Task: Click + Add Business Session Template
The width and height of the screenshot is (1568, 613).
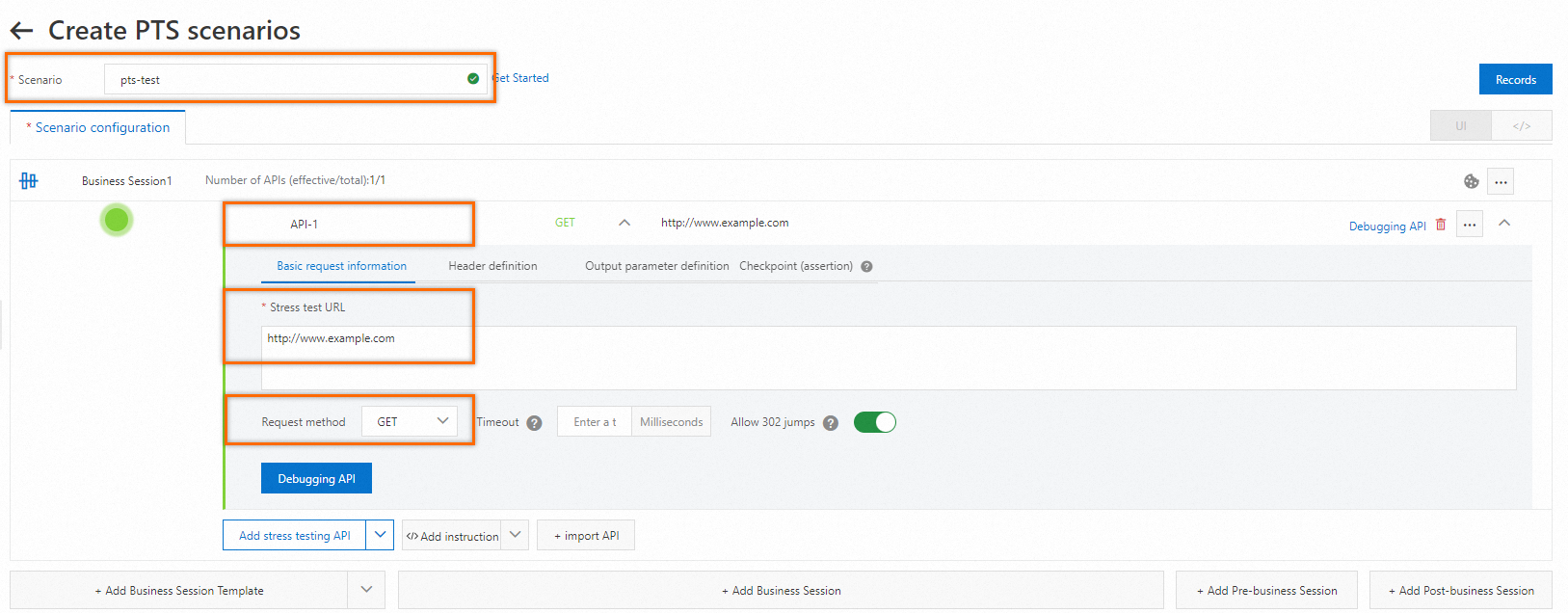Action: [x=179, y=590]
